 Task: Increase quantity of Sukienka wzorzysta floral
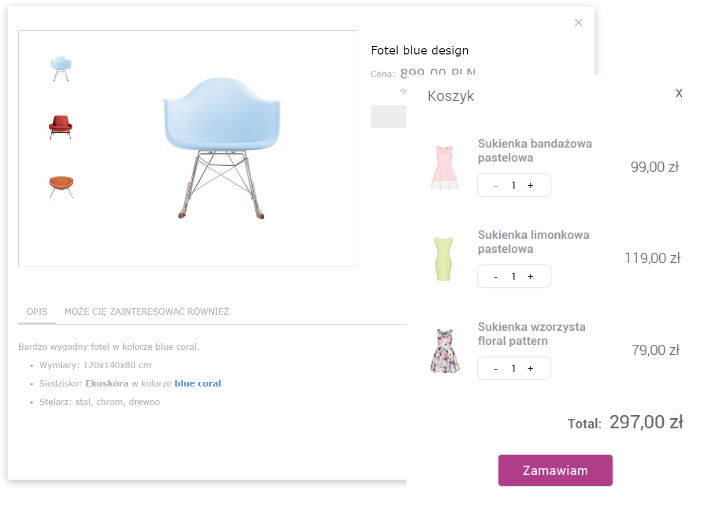531,368
